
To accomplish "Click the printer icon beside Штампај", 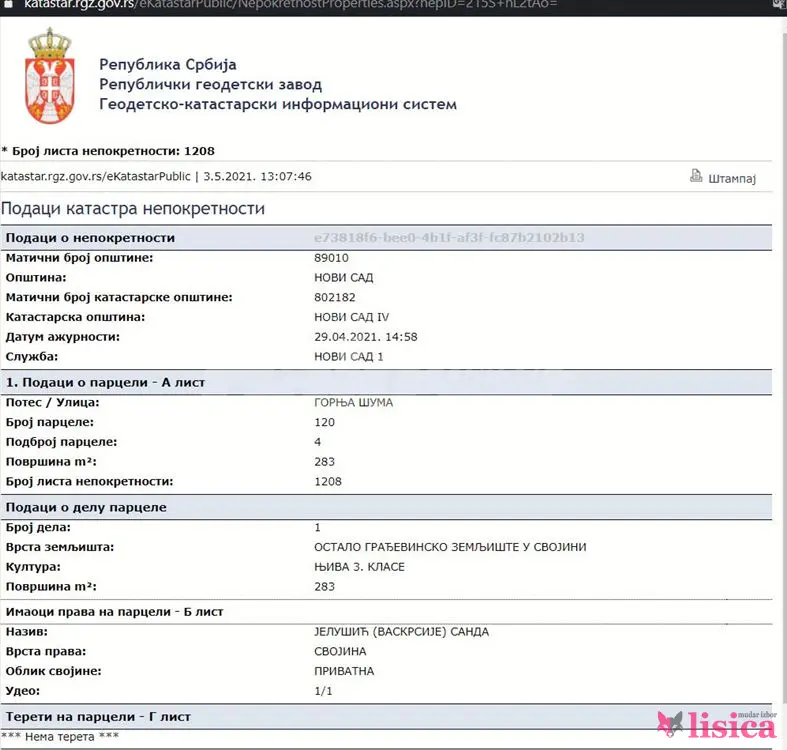I will pyautogui.click(x=696, y=177).
